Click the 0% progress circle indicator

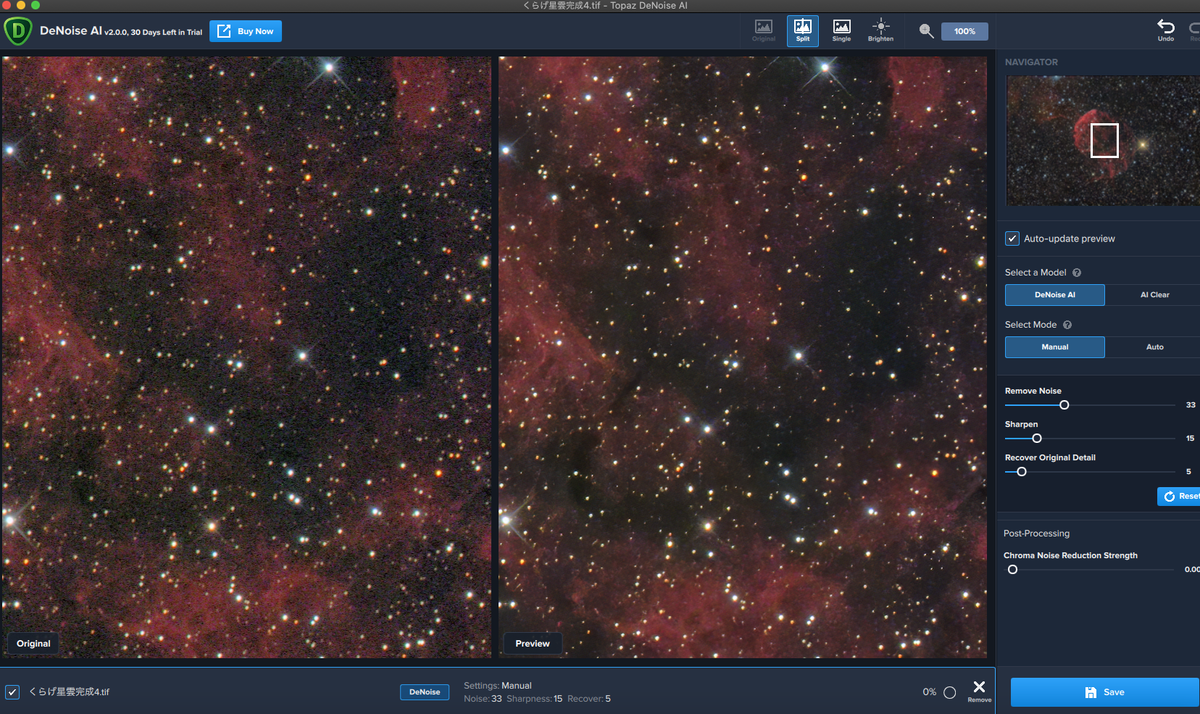tap(949, 692)
